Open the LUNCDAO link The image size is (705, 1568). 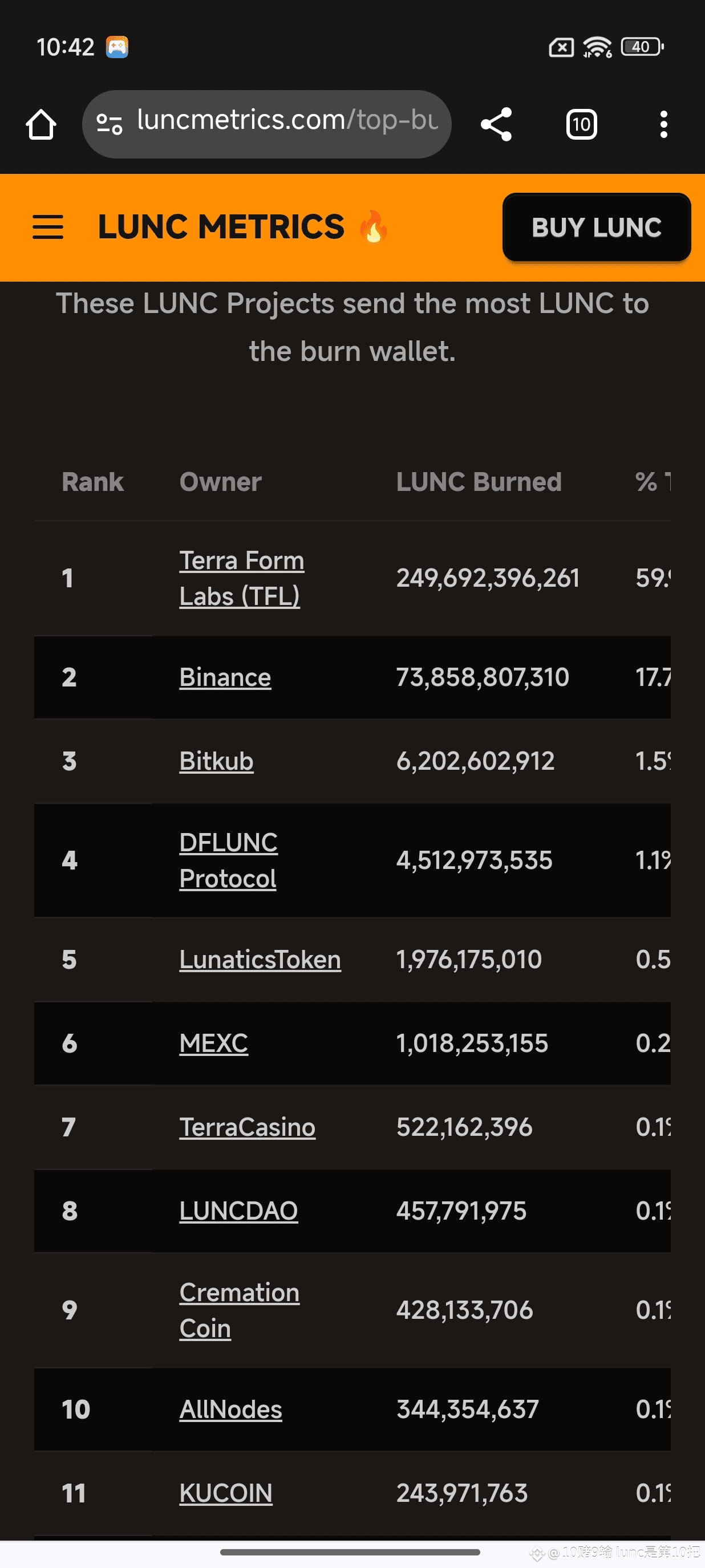coord(238,1210)
